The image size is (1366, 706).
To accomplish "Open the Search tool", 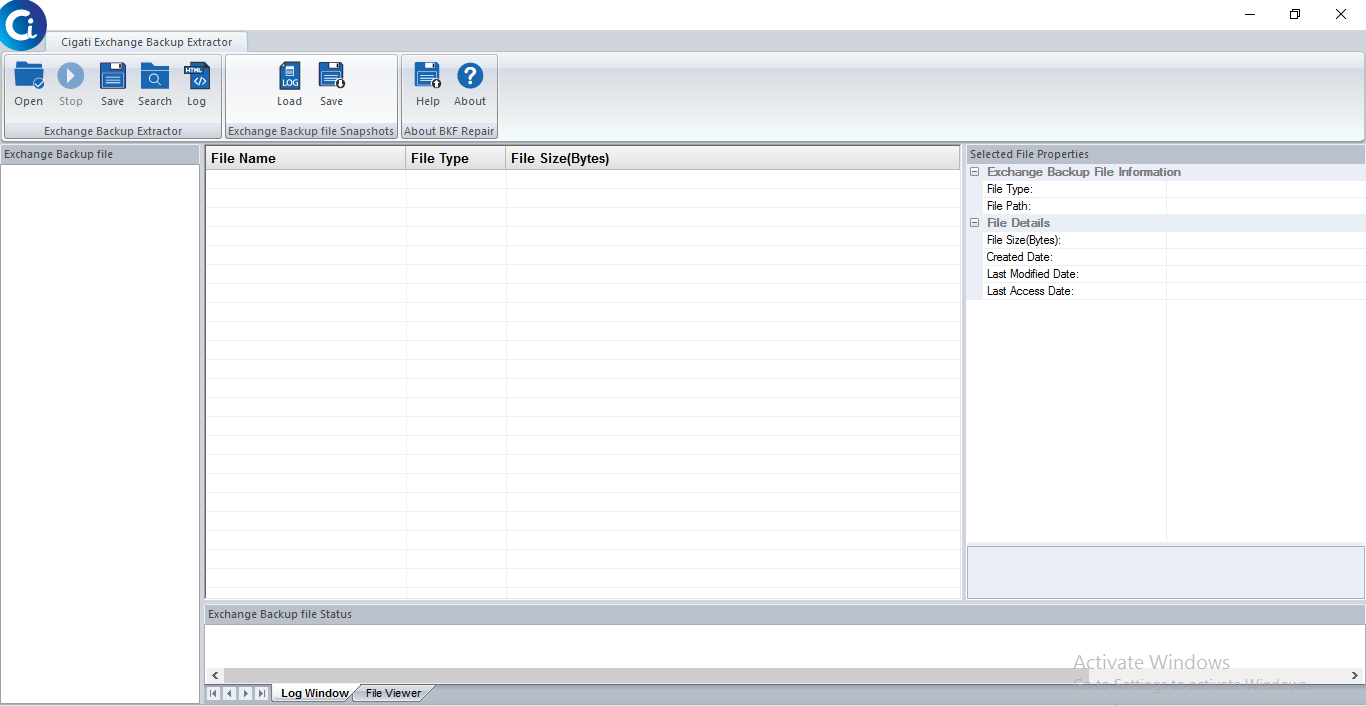I will point(155,85).
